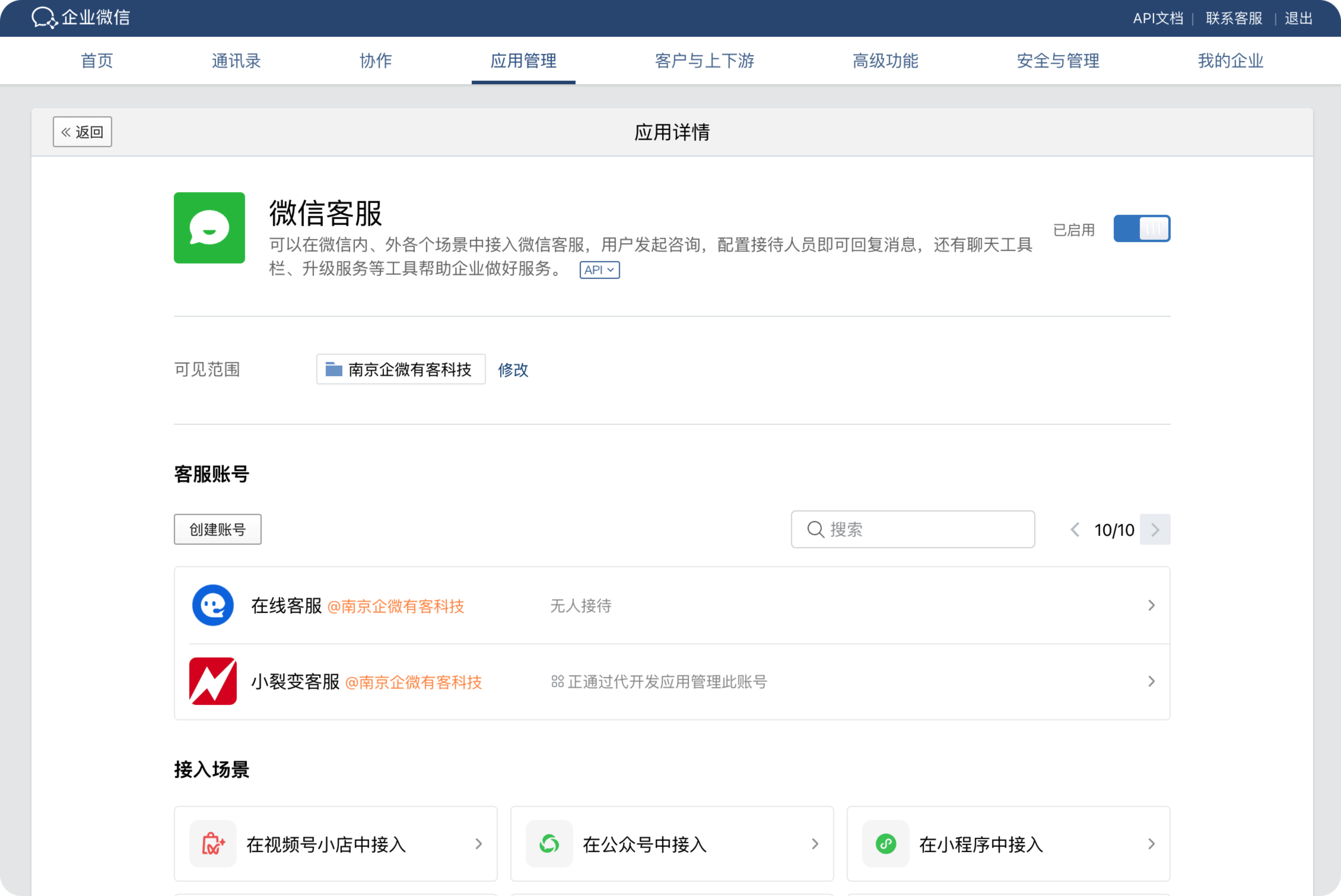Open 在视频号小店中接入 chevron

click(x=479, y=844)
